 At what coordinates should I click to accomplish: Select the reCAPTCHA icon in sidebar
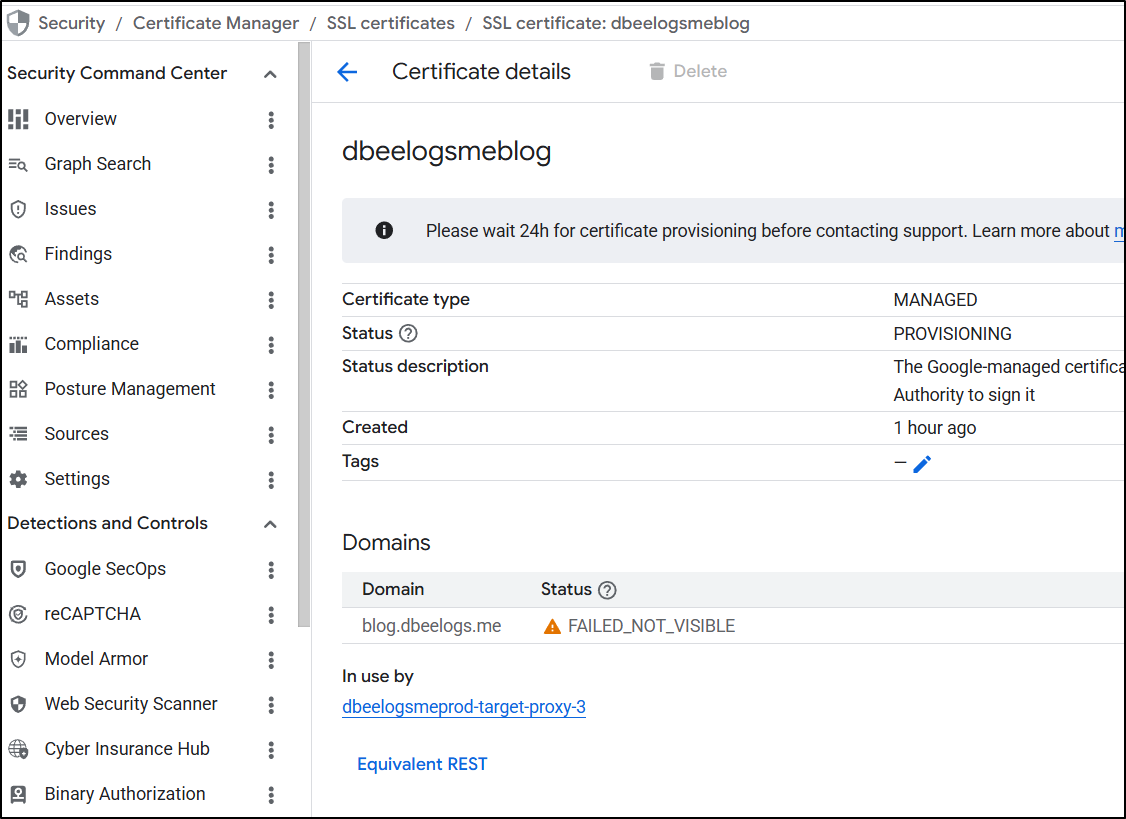click(18, 614)
